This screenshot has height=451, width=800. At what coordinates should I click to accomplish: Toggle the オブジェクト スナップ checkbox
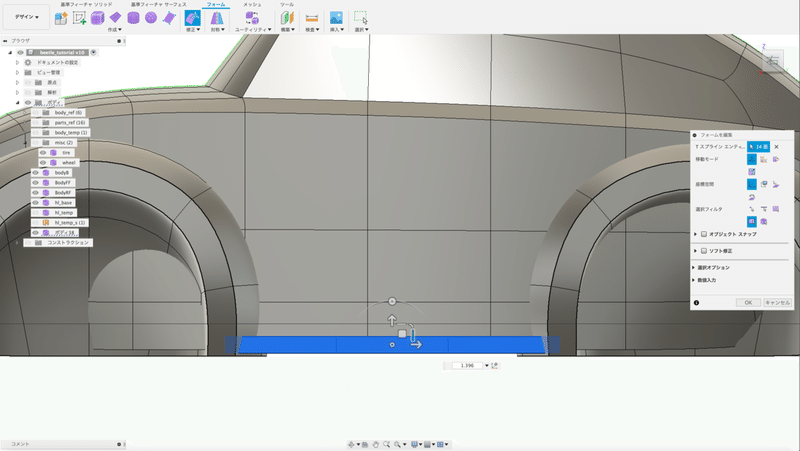[704, 234]
